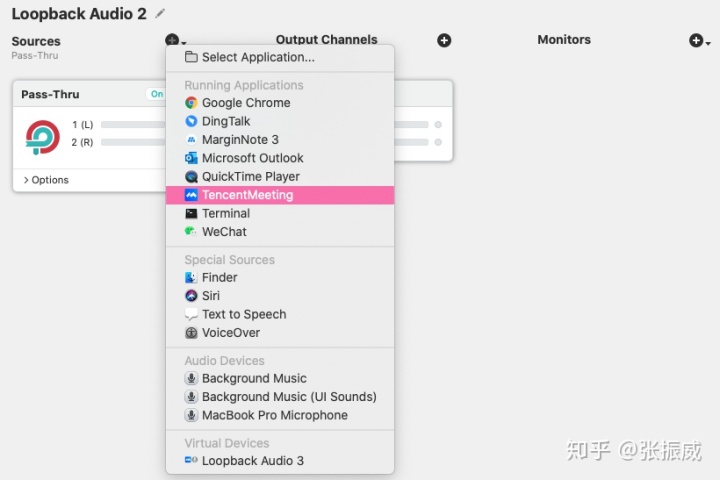Click the Background Music microphone icon
The width and height of the screenshot is (720, 480).
click(x=191, y=378)
